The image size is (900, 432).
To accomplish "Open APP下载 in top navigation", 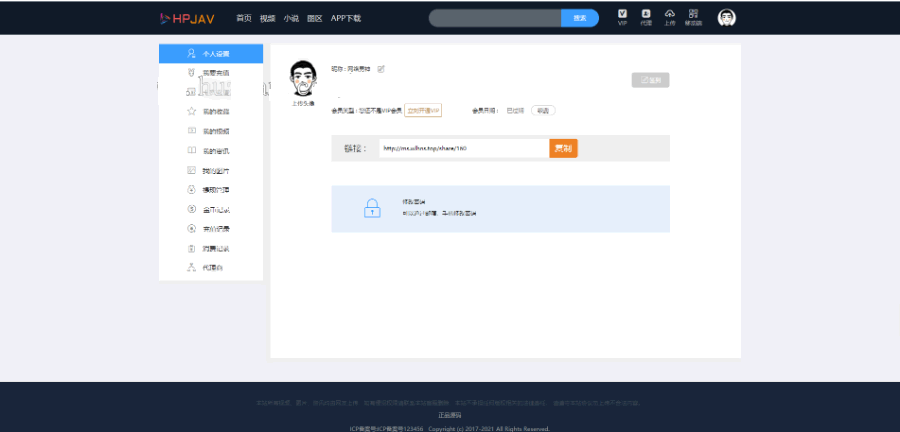I will [346, 18].
